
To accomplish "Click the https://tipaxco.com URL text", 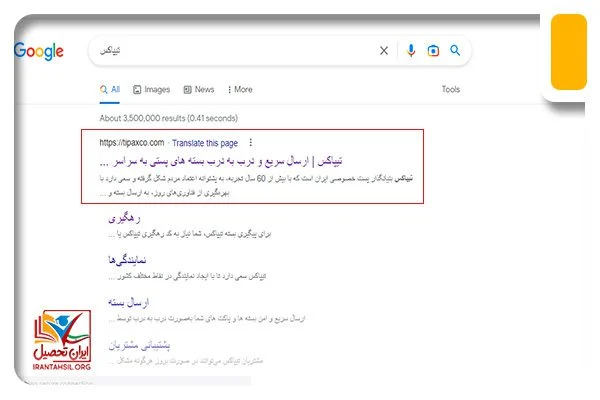I will pyautogui.click(x=132, y=143).
